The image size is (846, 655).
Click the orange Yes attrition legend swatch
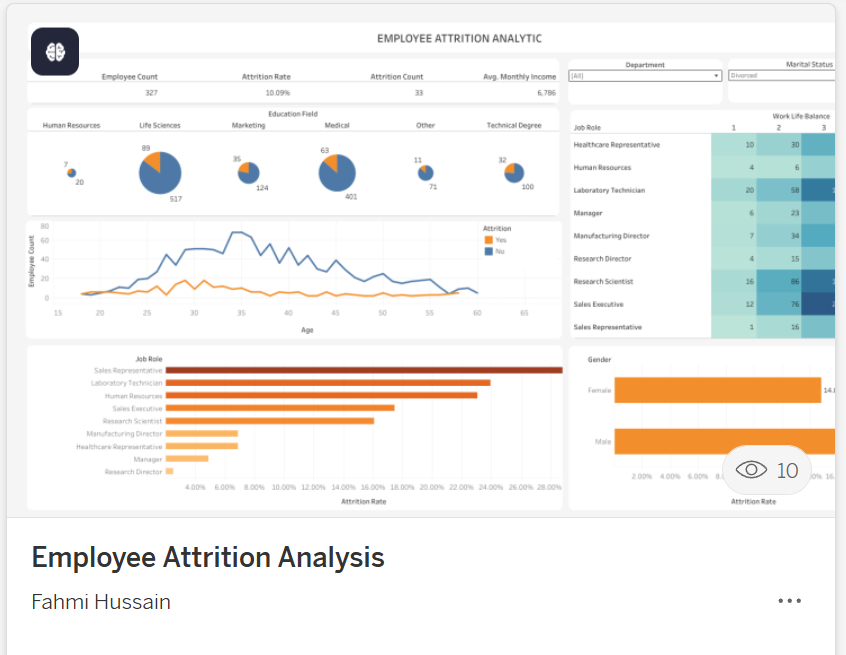click(488, 240)
